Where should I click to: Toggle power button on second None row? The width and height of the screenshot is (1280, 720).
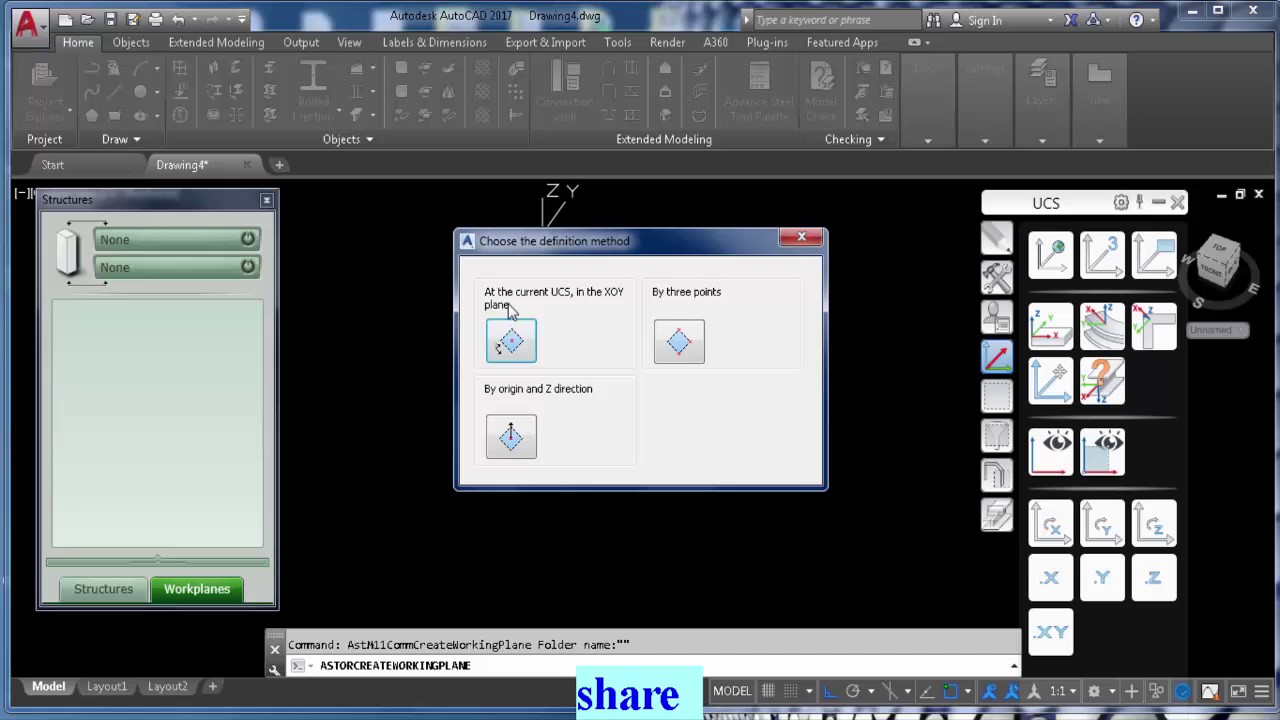point(247,267)
